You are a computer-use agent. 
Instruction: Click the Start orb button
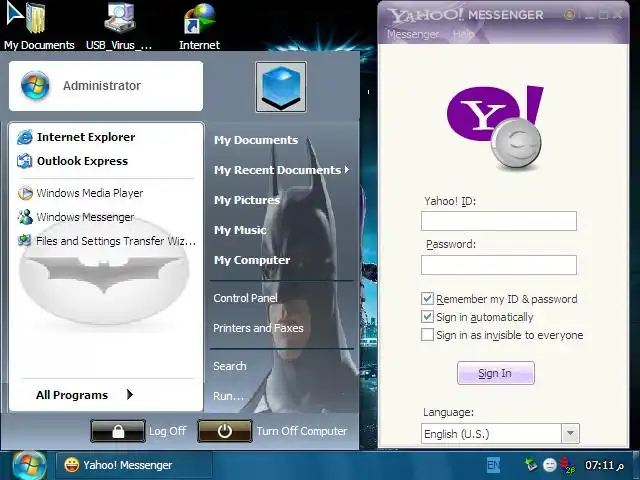29,465
